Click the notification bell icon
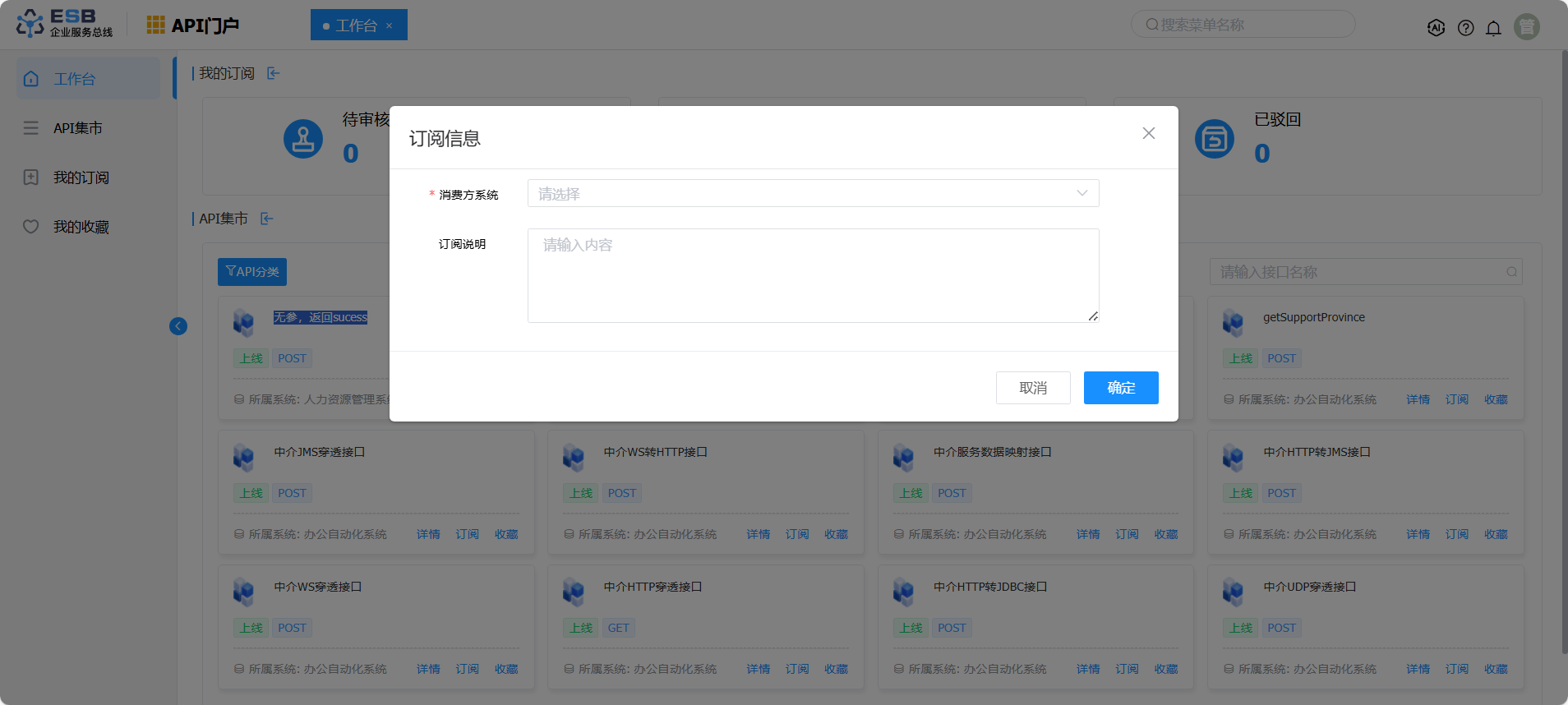The image size is (1568, 705). 1493,28
